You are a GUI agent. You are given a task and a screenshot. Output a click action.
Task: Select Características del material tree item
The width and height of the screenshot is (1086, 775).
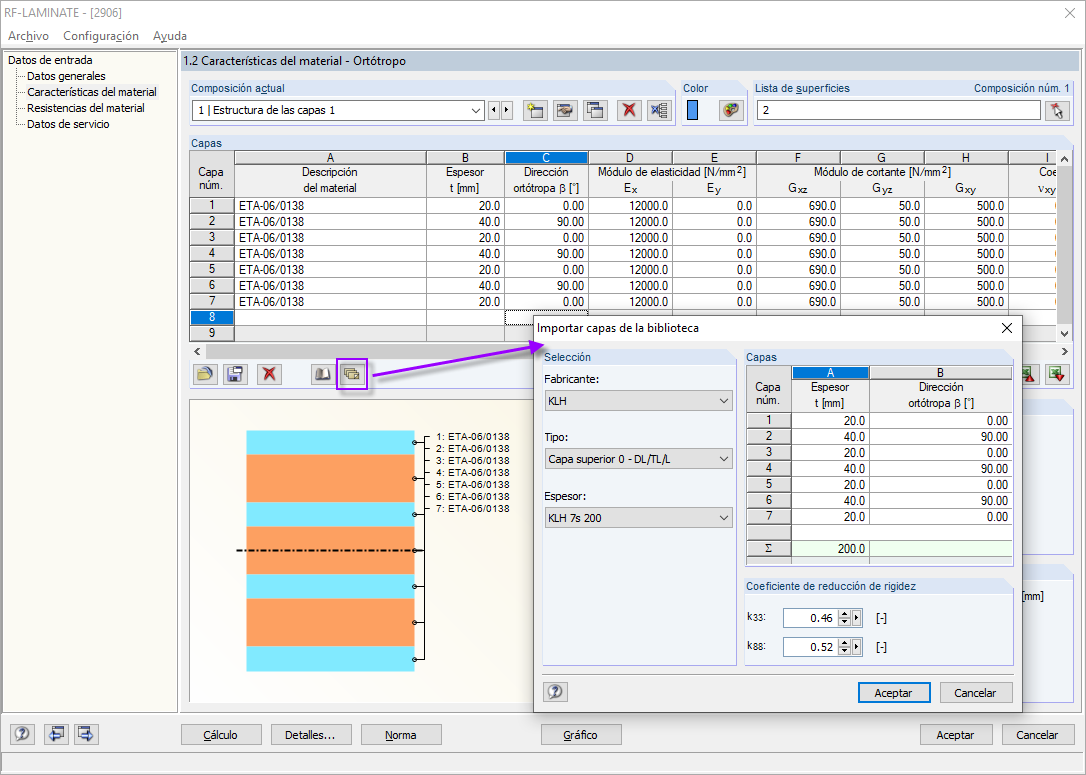coord(92,92)
